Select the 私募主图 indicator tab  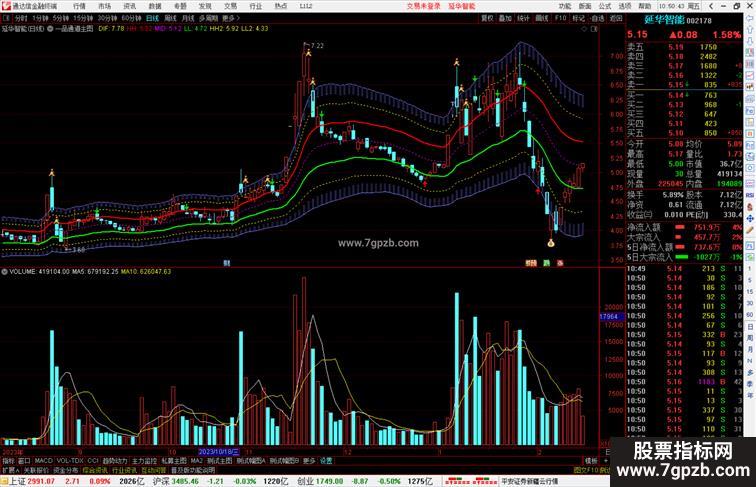[174, 461]
